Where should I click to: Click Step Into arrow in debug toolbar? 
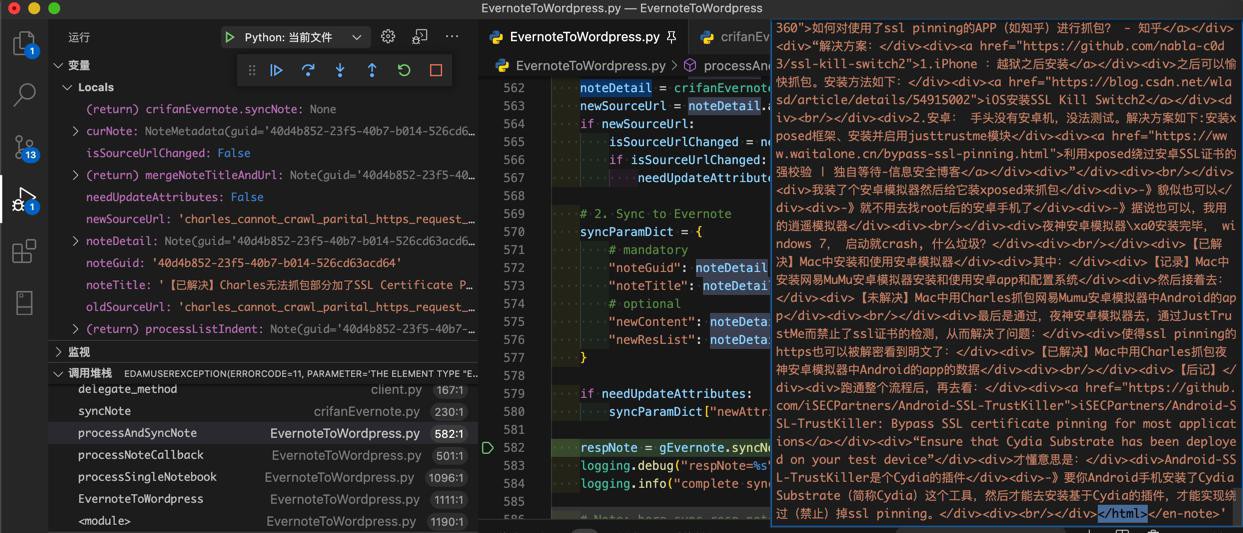pos(340,70)
